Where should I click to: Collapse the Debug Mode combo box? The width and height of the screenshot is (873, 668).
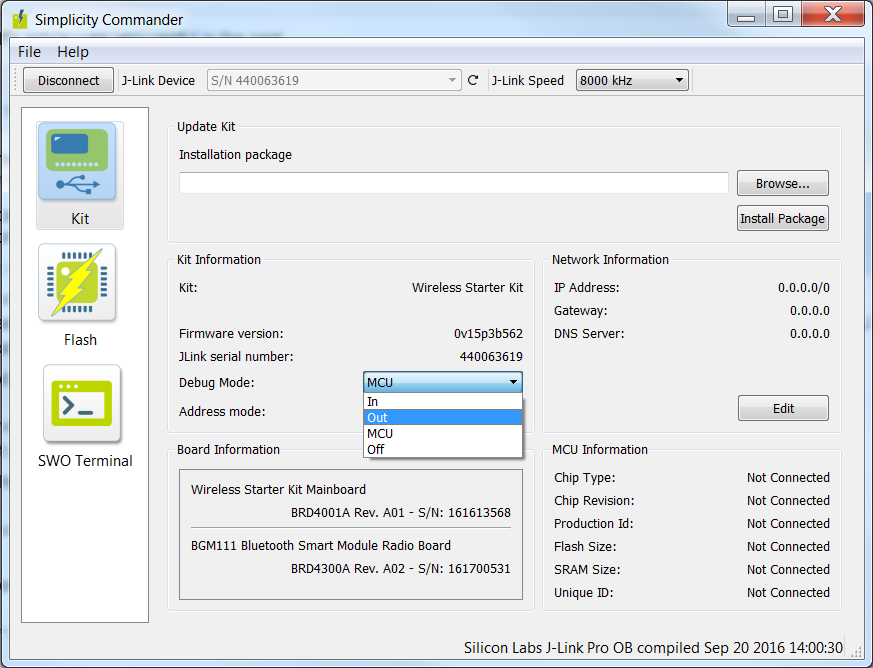click(x=442, y=382)
